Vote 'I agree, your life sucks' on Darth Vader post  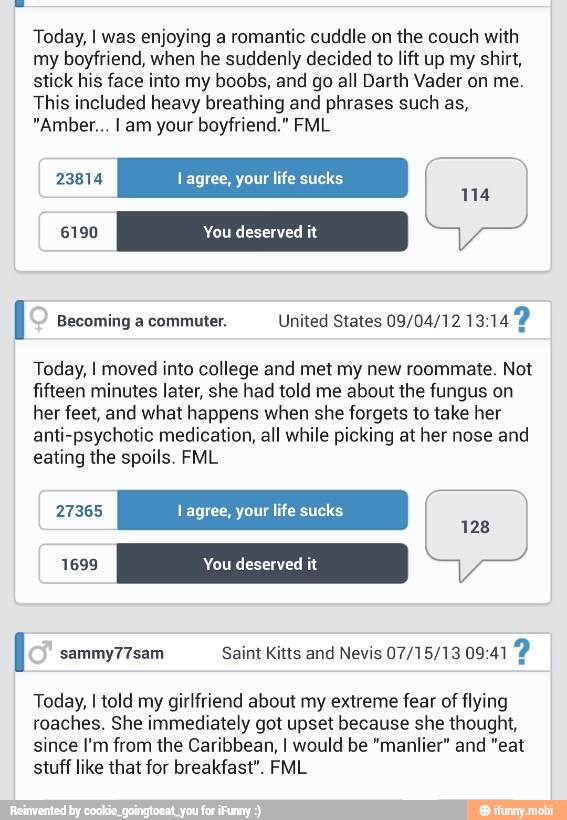point(262,178)
